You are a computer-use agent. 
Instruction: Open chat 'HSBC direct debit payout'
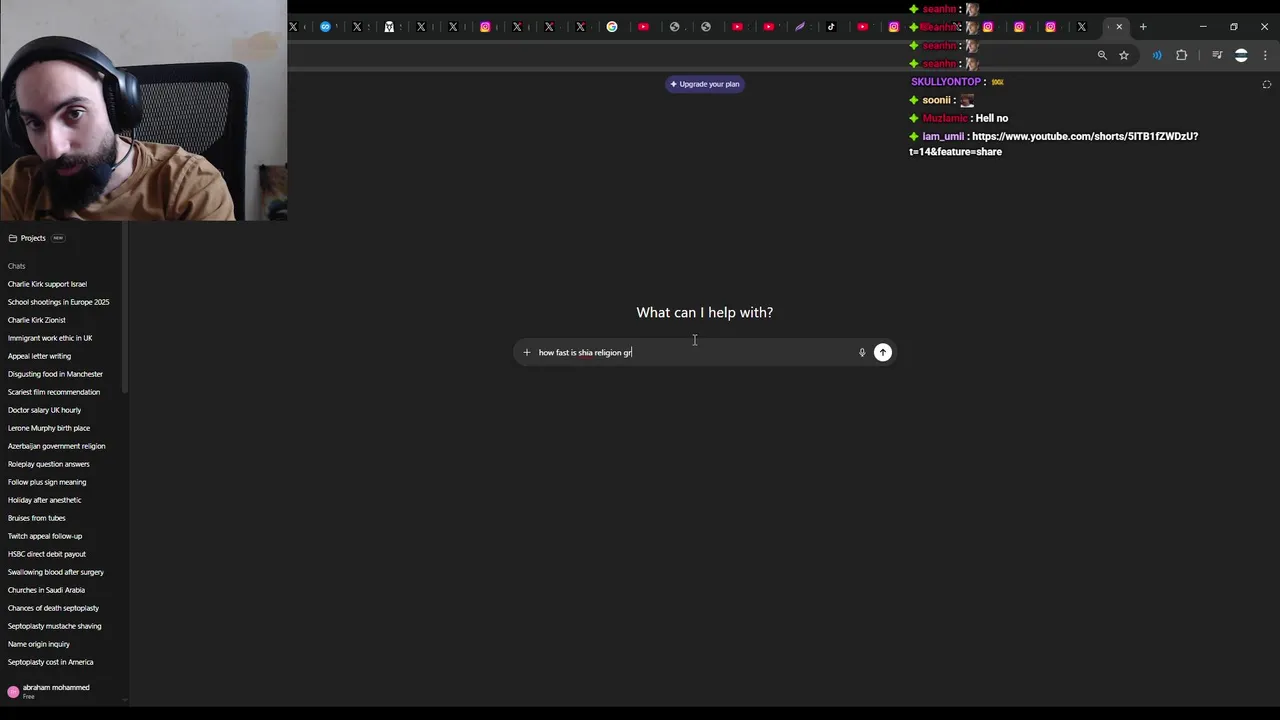47,554
